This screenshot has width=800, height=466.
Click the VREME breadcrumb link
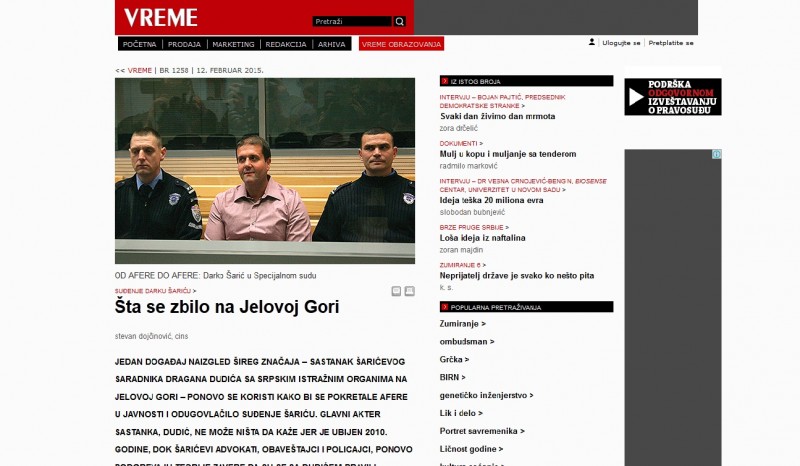140,70
